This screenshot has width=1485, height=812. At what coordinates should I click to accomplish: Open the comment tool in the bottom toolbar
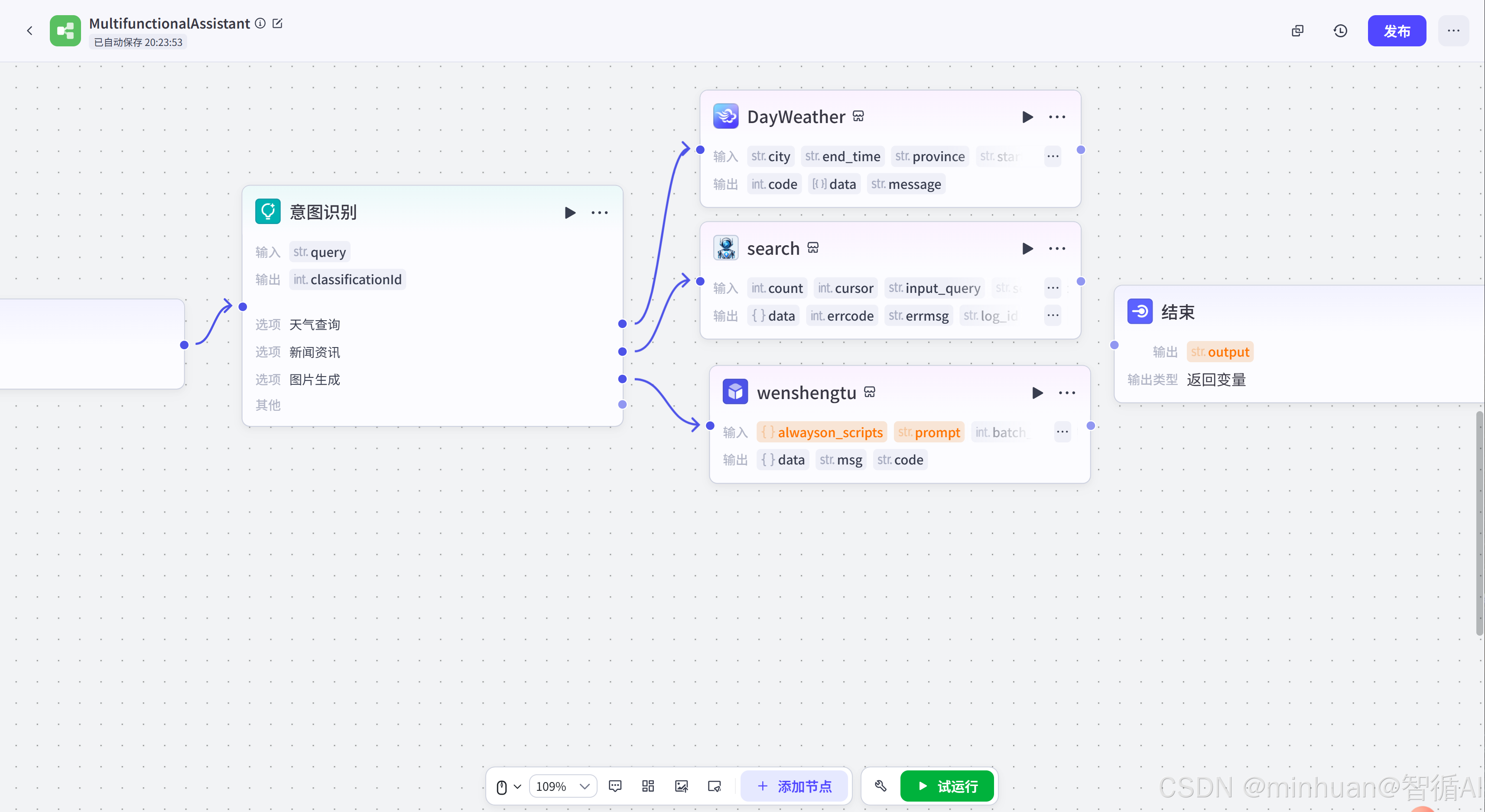click(615, 786)
